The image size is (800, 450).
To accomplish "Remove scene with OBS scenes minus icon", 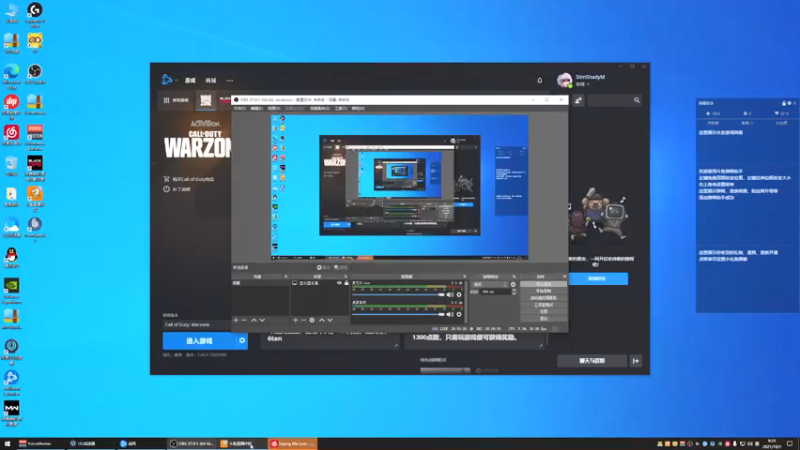I will (x=244, y=320).
